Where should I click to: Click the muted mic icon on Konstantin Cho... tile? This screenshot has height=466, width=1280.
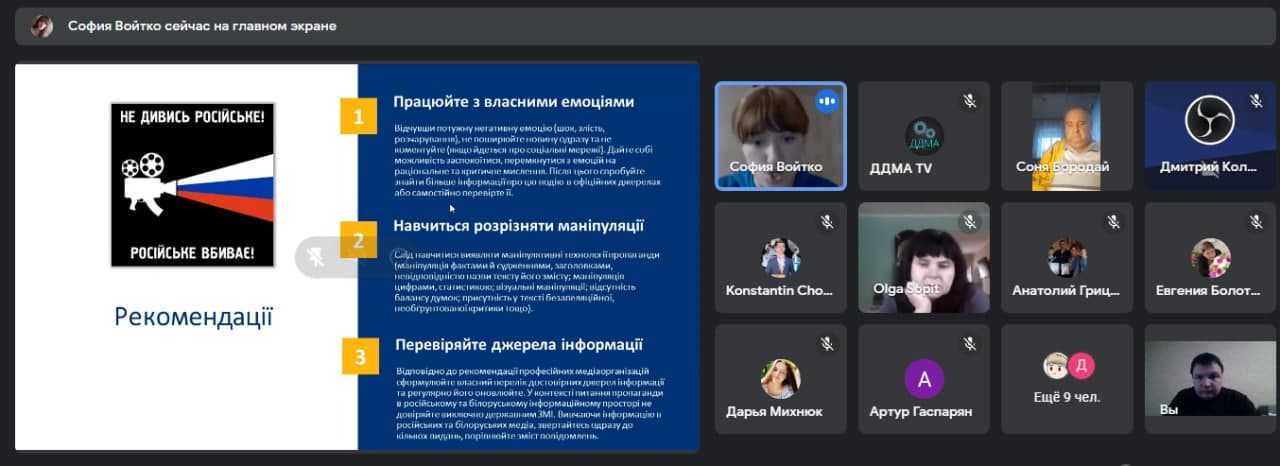click(826, 222)
